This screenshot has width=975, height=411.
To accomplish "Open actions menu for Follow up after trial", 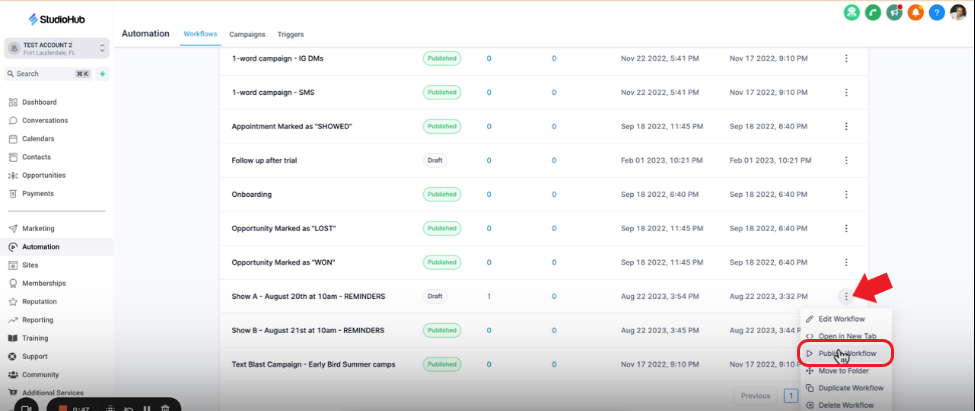I will point(846,160).
